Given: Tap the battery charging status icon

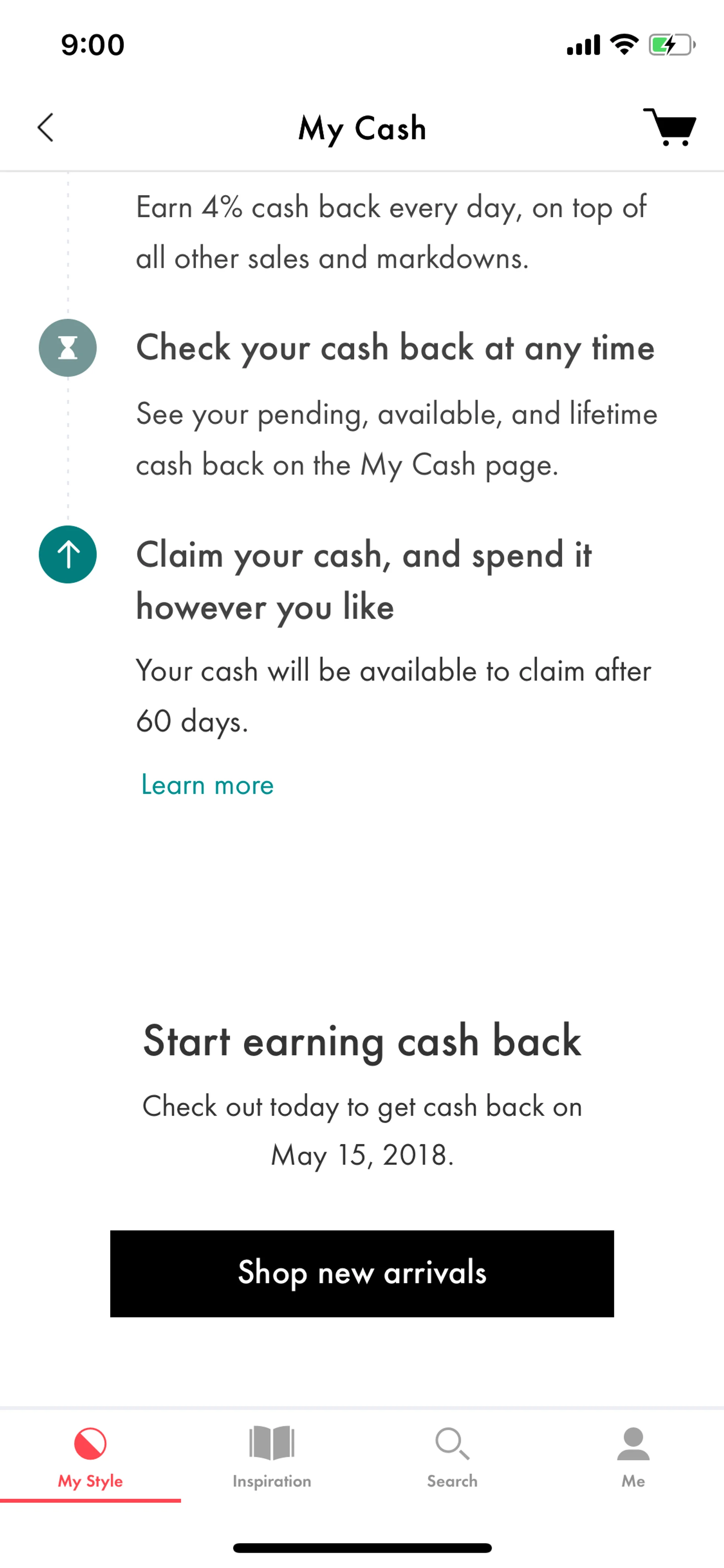Looking at the screenshot, I should tap(671, 45).
